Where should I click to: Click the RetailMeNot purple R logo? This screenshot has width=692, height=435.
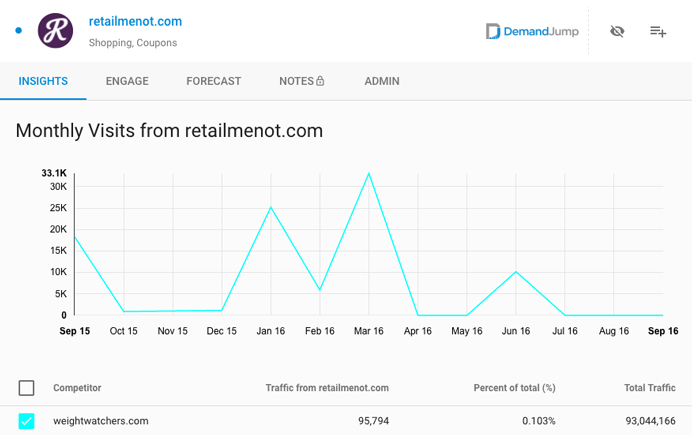coord(55,30)
